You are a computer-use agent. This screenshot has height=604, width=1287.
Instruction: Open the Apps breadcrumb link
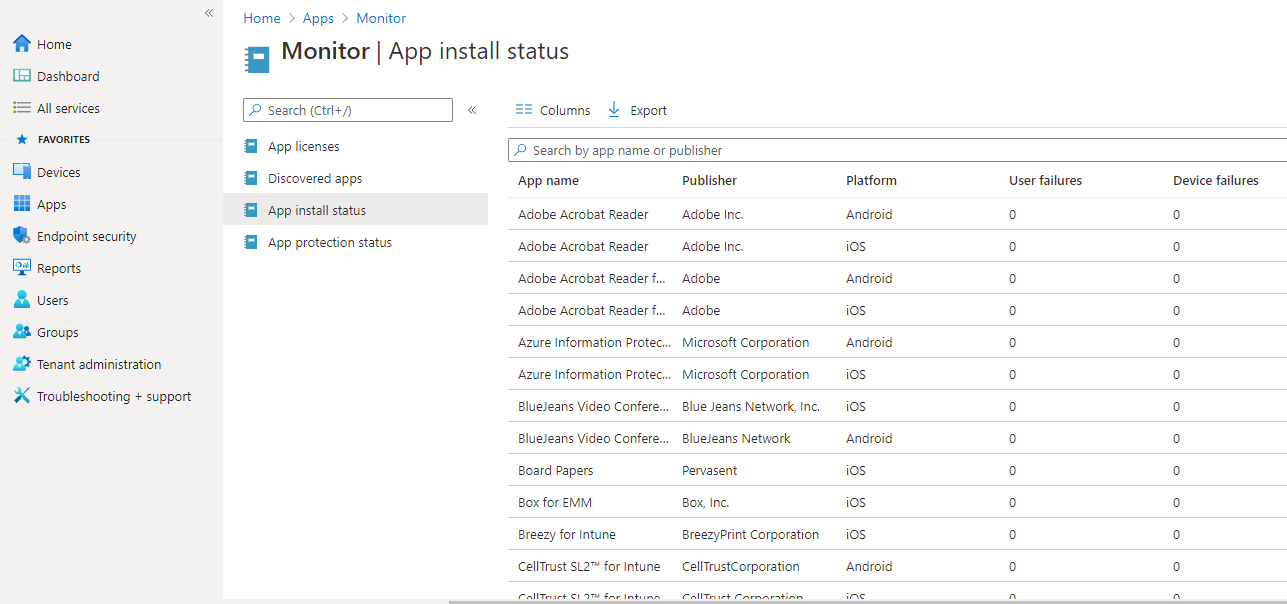click(319, 18)
